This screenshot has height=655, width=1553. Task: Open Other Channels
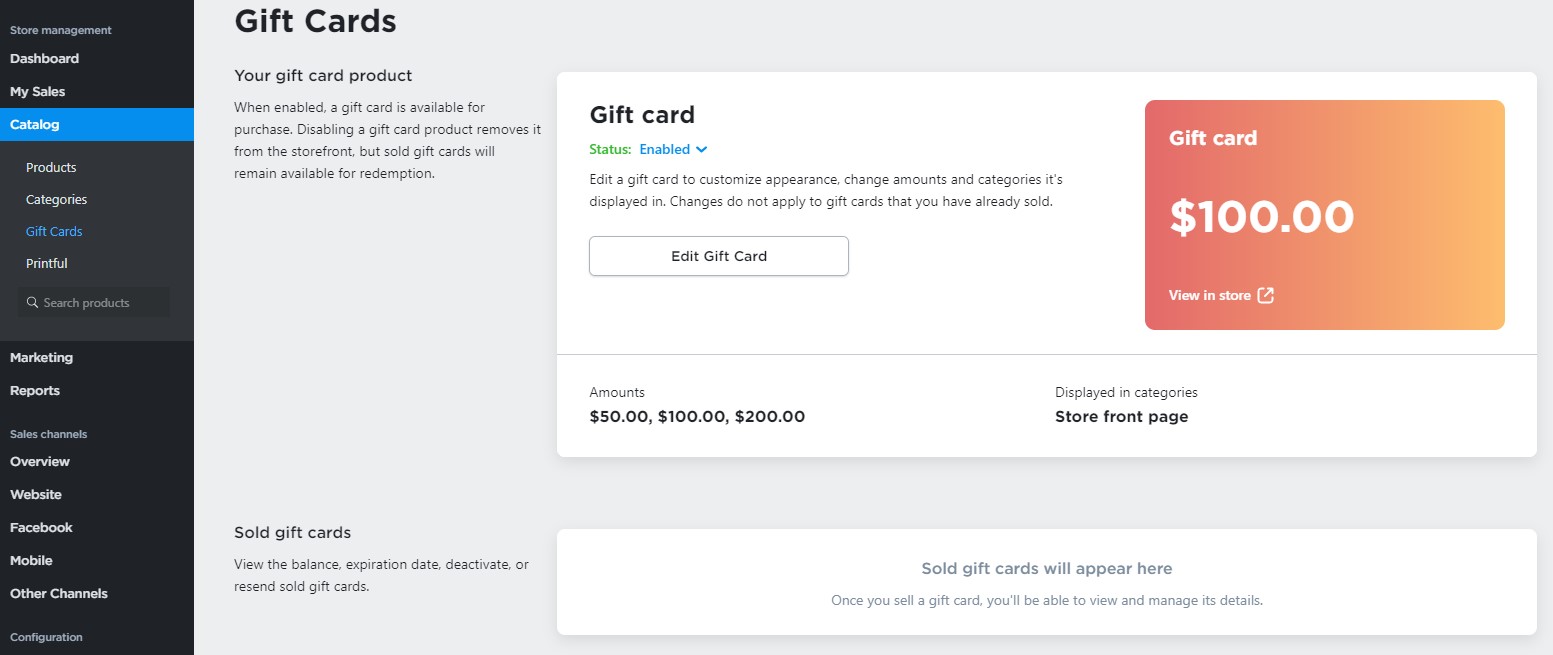pyautogui.click(x=58, y=593)
